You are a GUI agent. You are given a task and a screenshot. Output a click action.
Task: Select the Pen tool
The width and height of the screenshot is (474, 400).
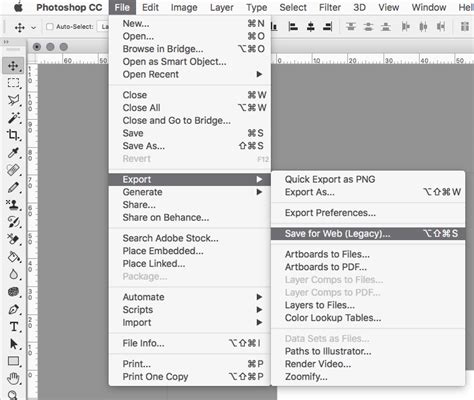point(13,309)
